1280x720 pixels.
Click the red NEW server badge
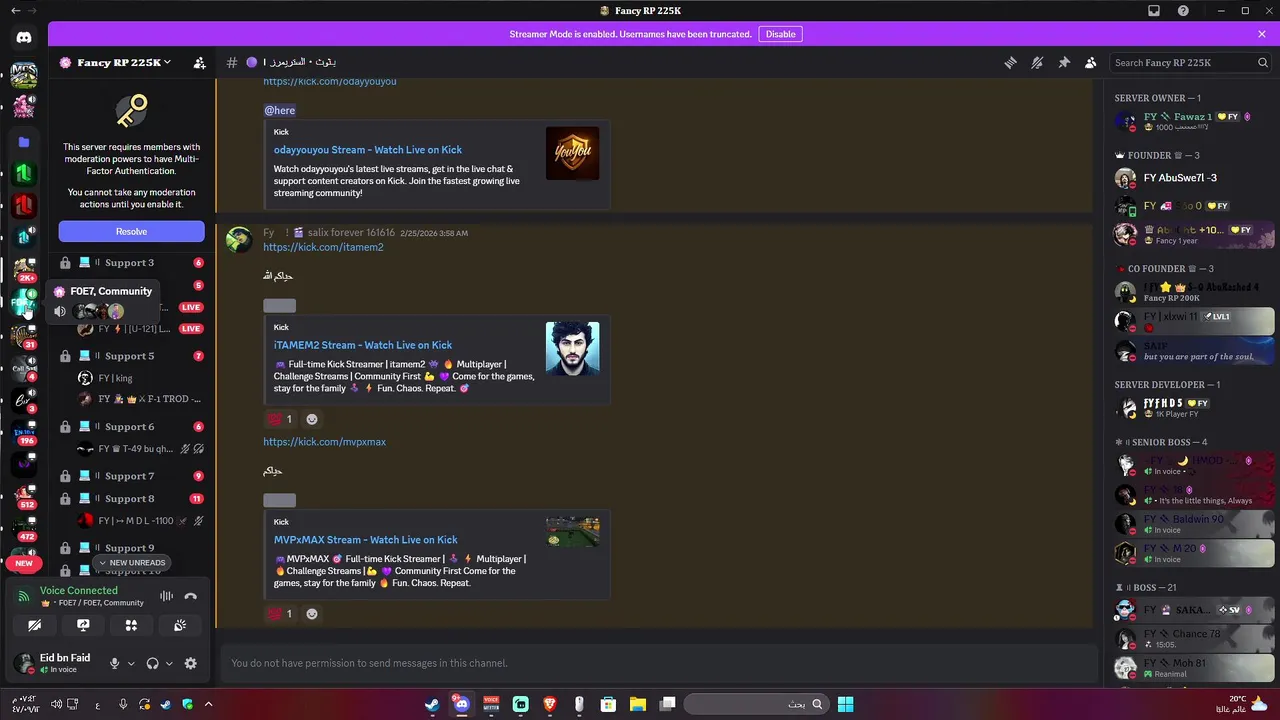[x=24, y=563]
